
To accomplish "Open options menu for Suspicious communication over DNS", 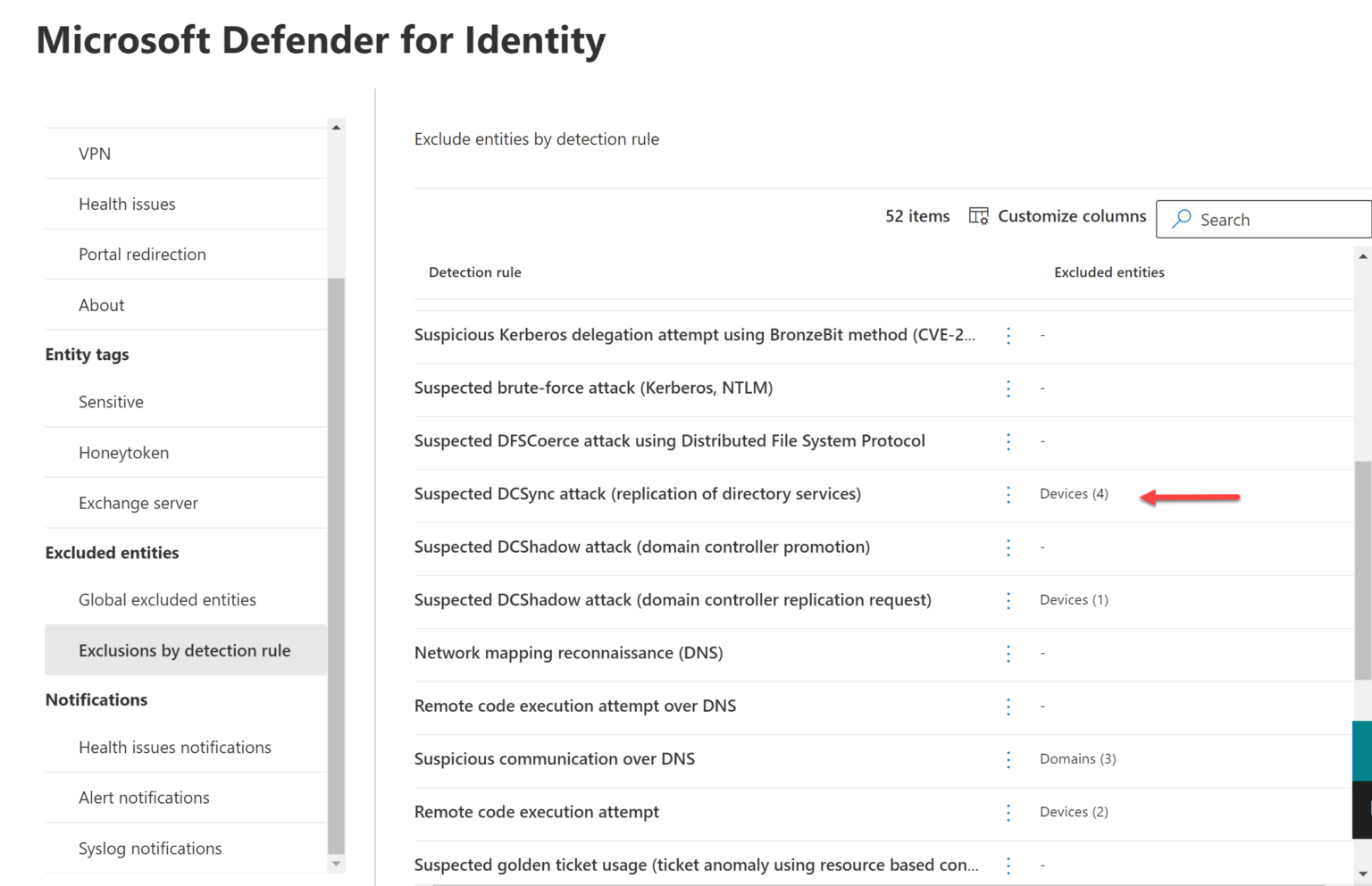I will tap(1008, 759).
